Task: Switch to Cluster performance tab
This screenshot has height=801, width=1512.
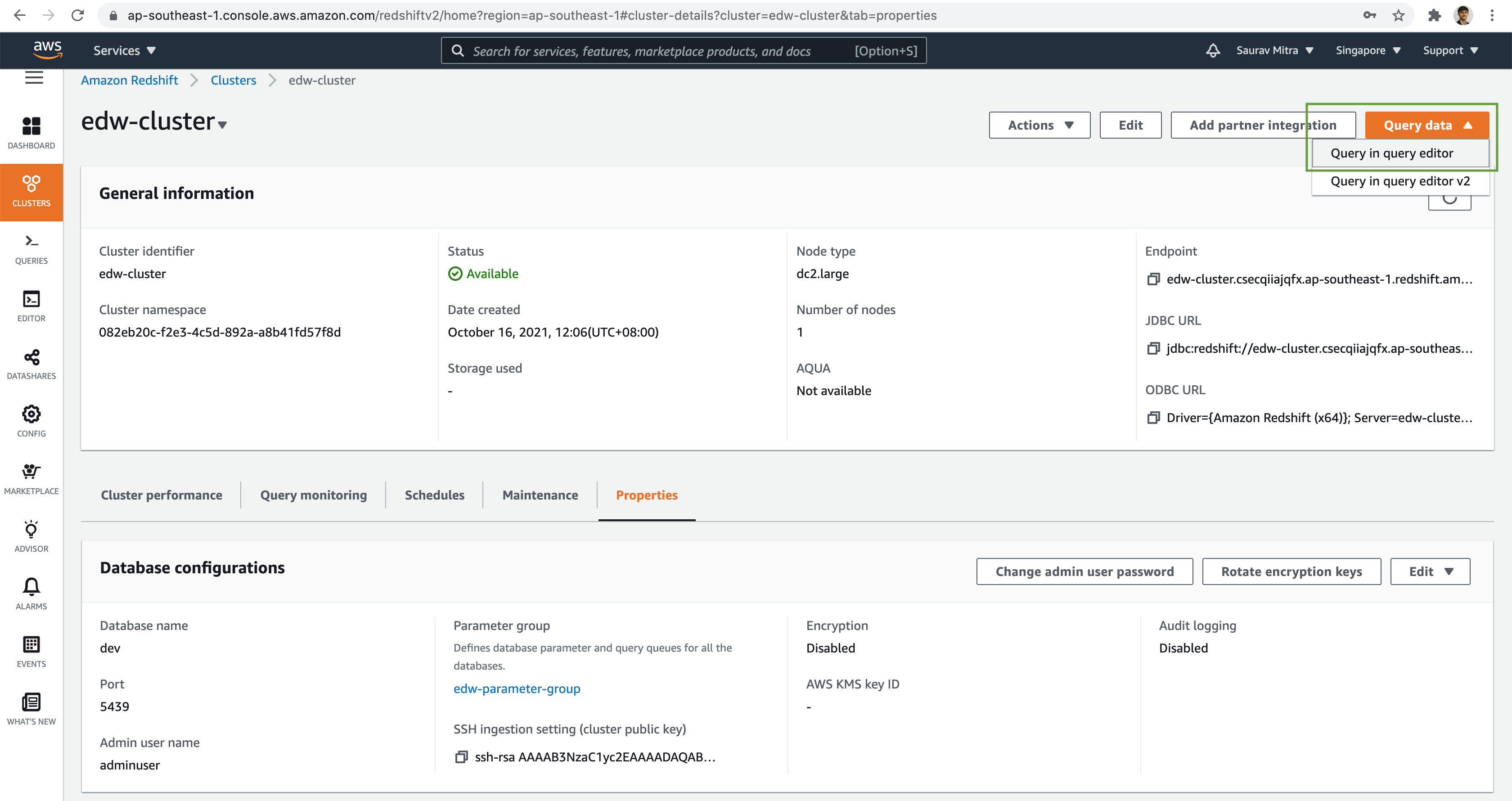Action: click(x=162, y=495)
